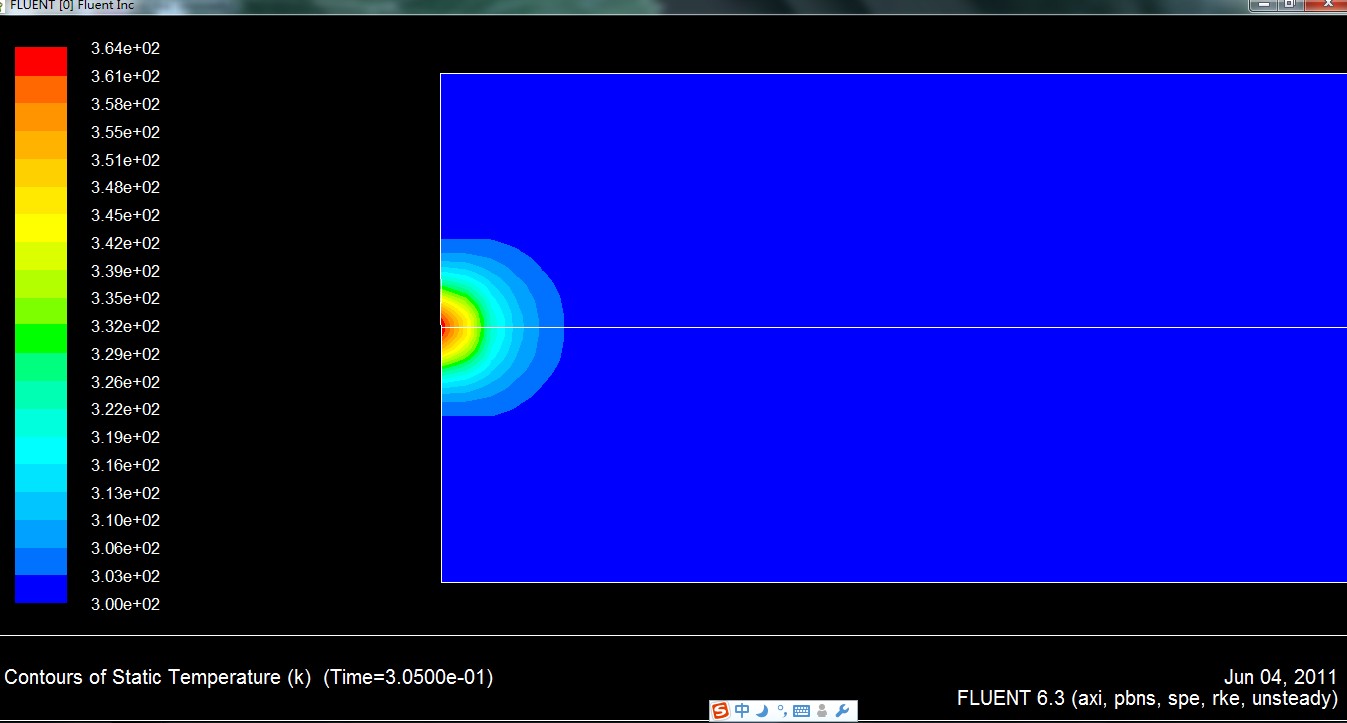The width and height of the screenshot is (1347, 723).
Task: Open the soft keyboard icon
Action: coord(801,711)
